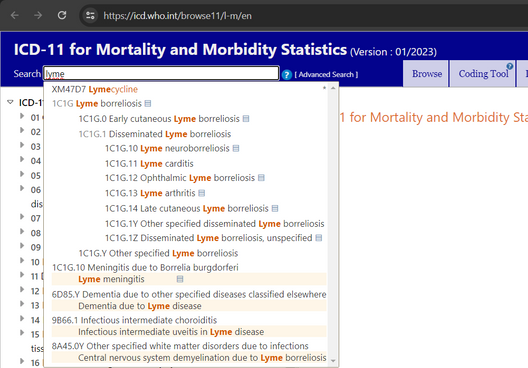
Task: Click details icon beside Lyme arthritis
Action: (x=202, y=193)
